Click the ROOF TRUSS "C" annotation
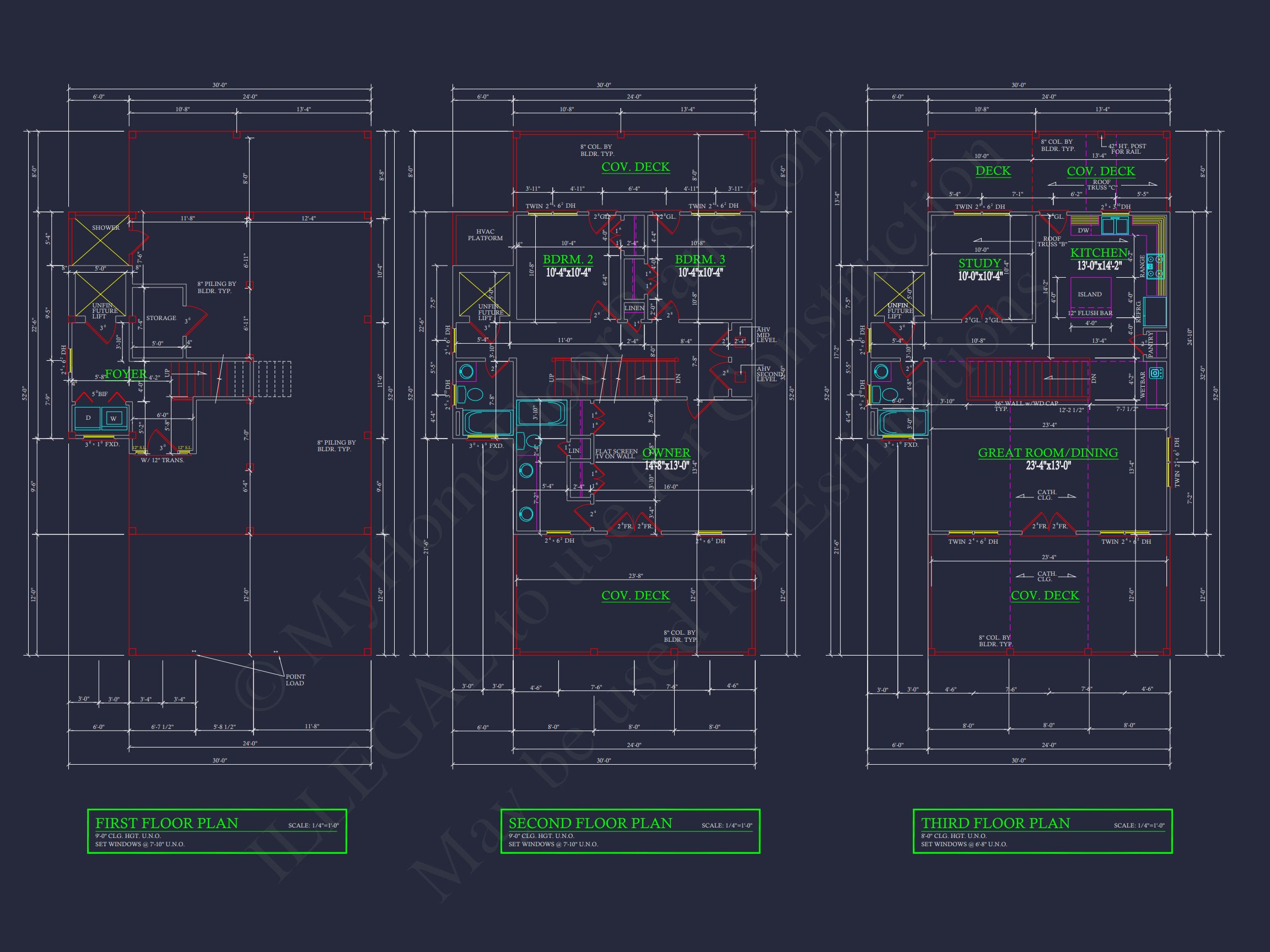 coord(1102,185)
